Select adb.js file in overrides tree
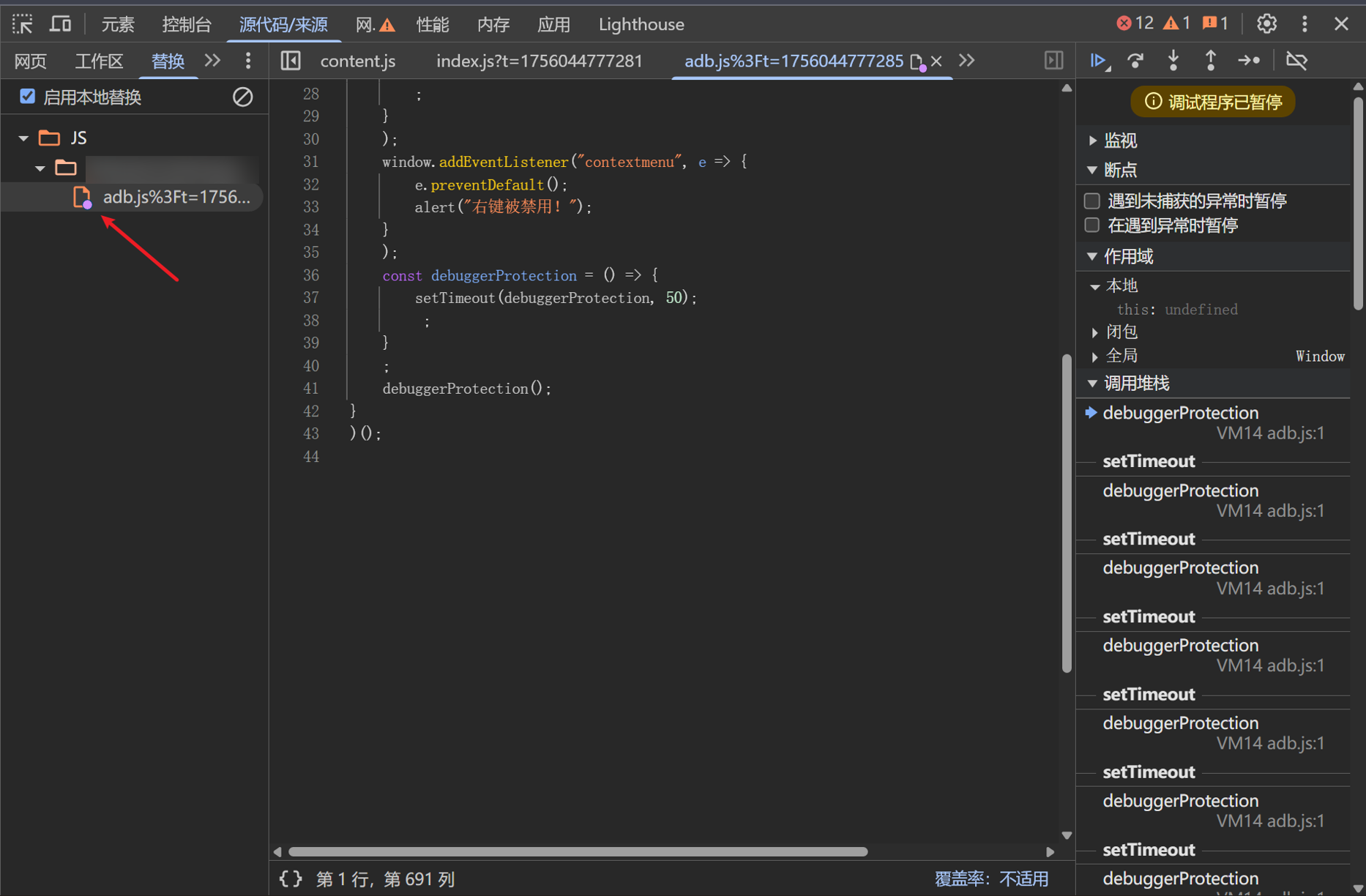The image size is (1366, 896). [176, 197]
